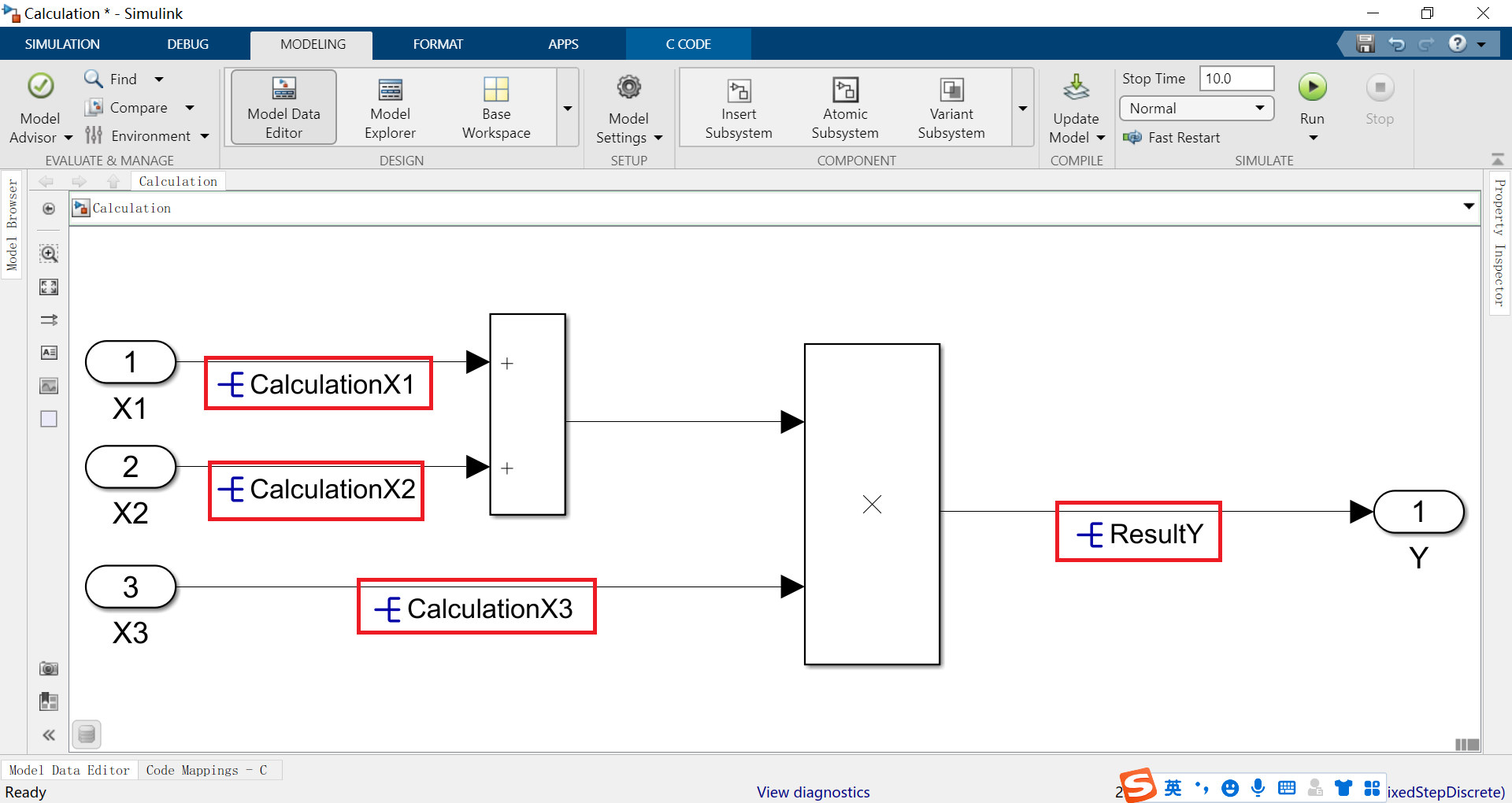
Task: Stop the simulation
Action: pos(1380,98)
